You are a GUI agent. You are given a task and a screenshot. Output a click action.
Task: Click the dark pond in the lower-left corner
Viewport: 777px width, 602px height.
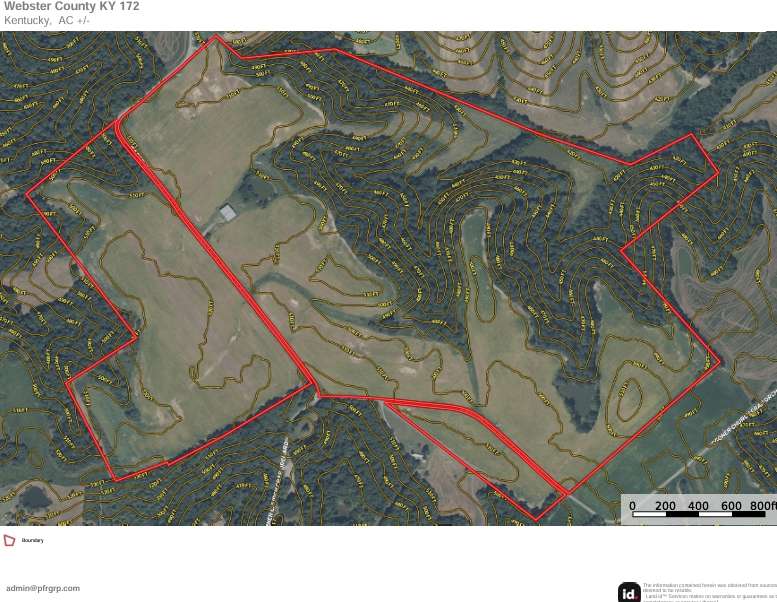pos(34,497)
